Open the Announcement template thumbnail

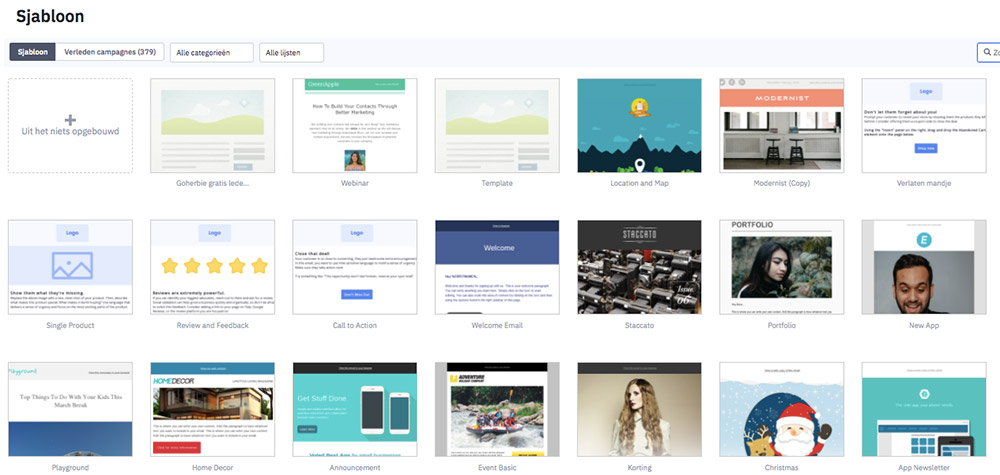pos(355,409)
